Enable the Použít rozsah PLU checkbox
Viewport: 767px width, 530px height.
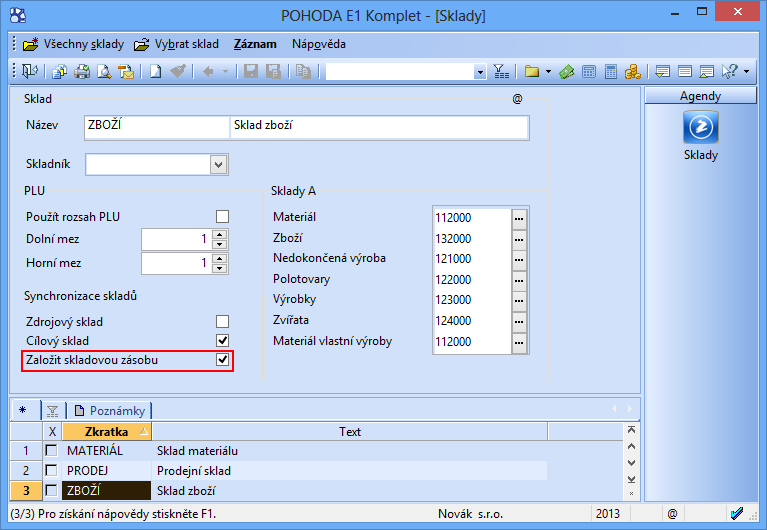pyautogui.click(x=223, y=216)
